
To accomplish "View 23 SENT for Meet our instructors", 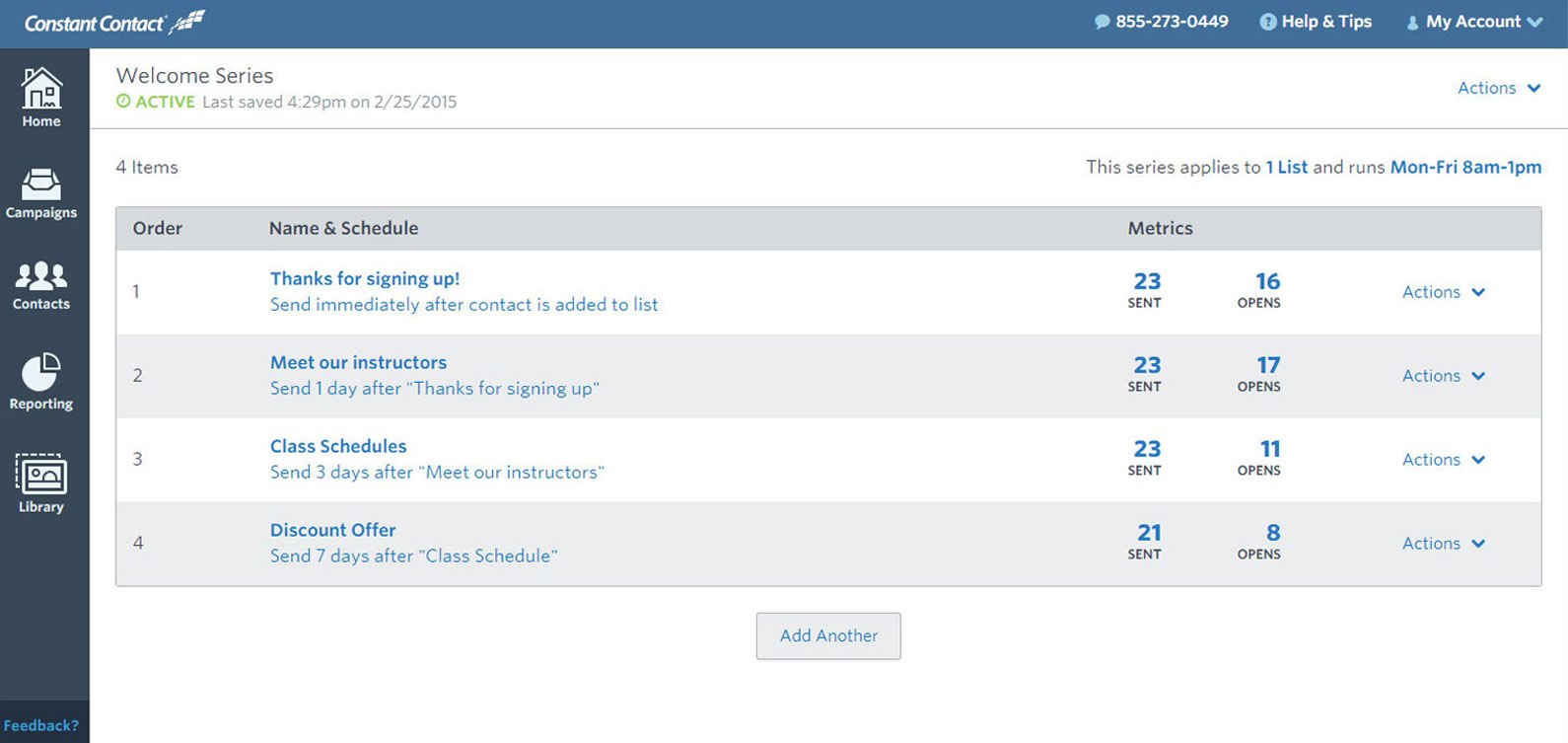I will [x=1146, y=374].
